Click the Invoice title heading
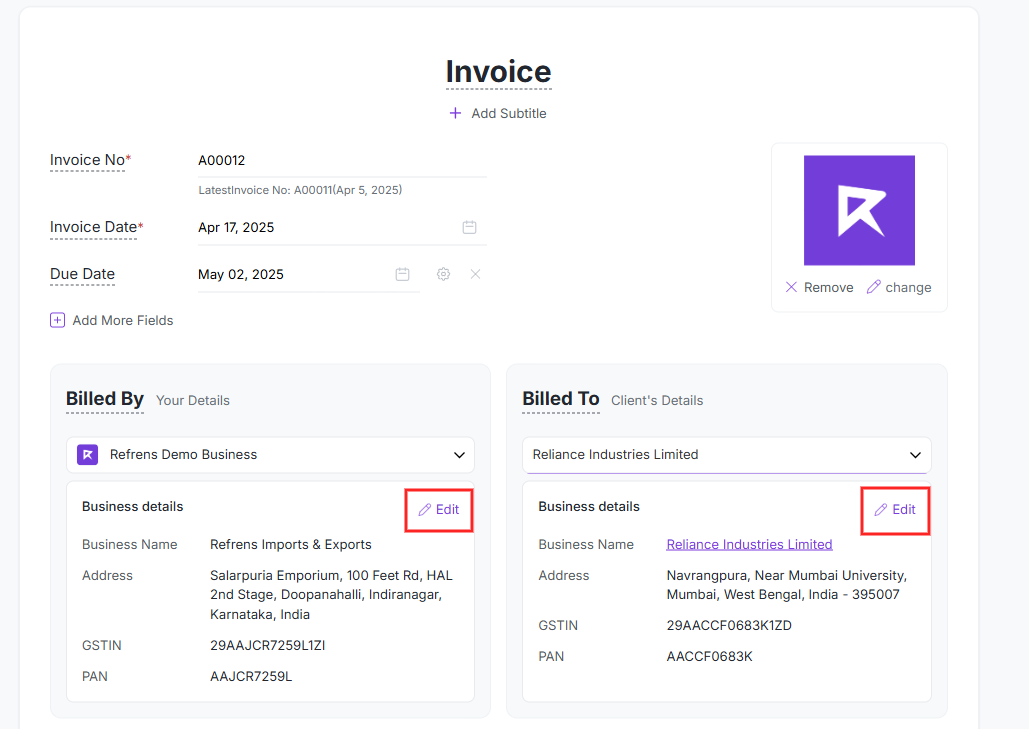This screenshot has height=729, width=1029. [499, 72]
